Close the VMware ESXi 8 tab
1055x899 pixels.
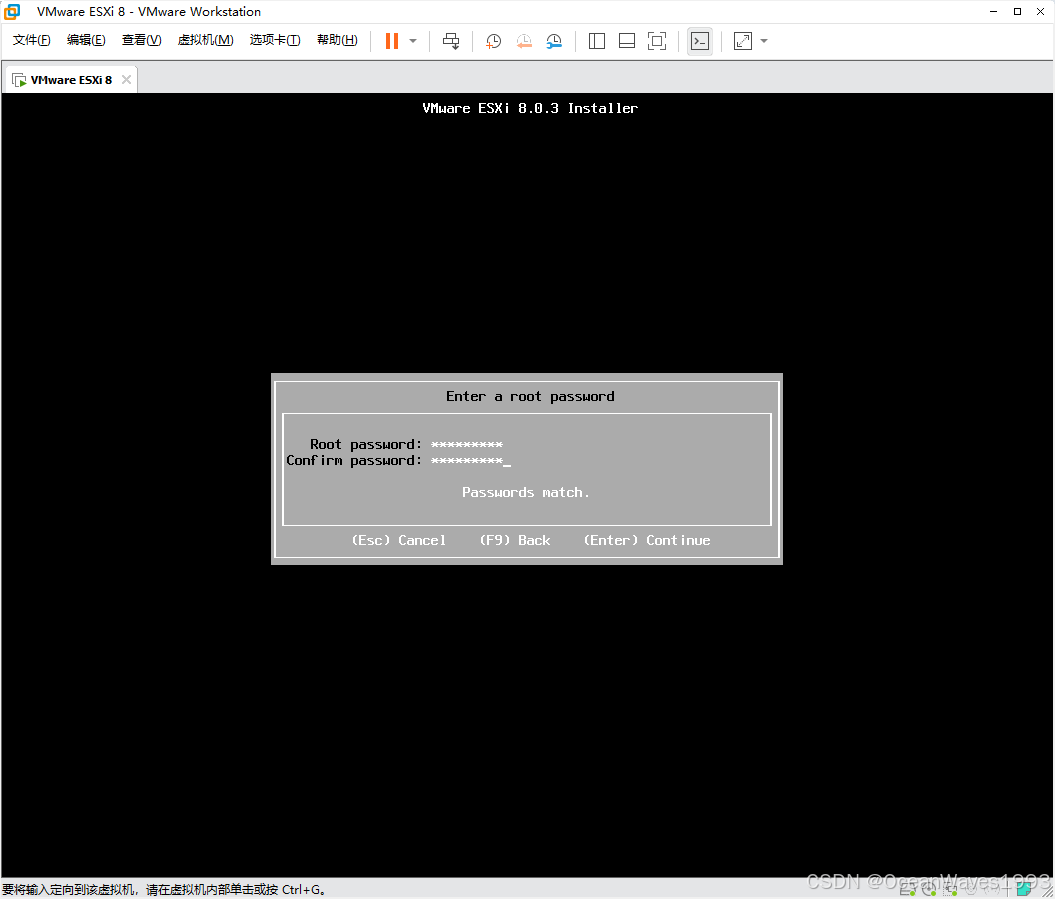click(126, 79)
